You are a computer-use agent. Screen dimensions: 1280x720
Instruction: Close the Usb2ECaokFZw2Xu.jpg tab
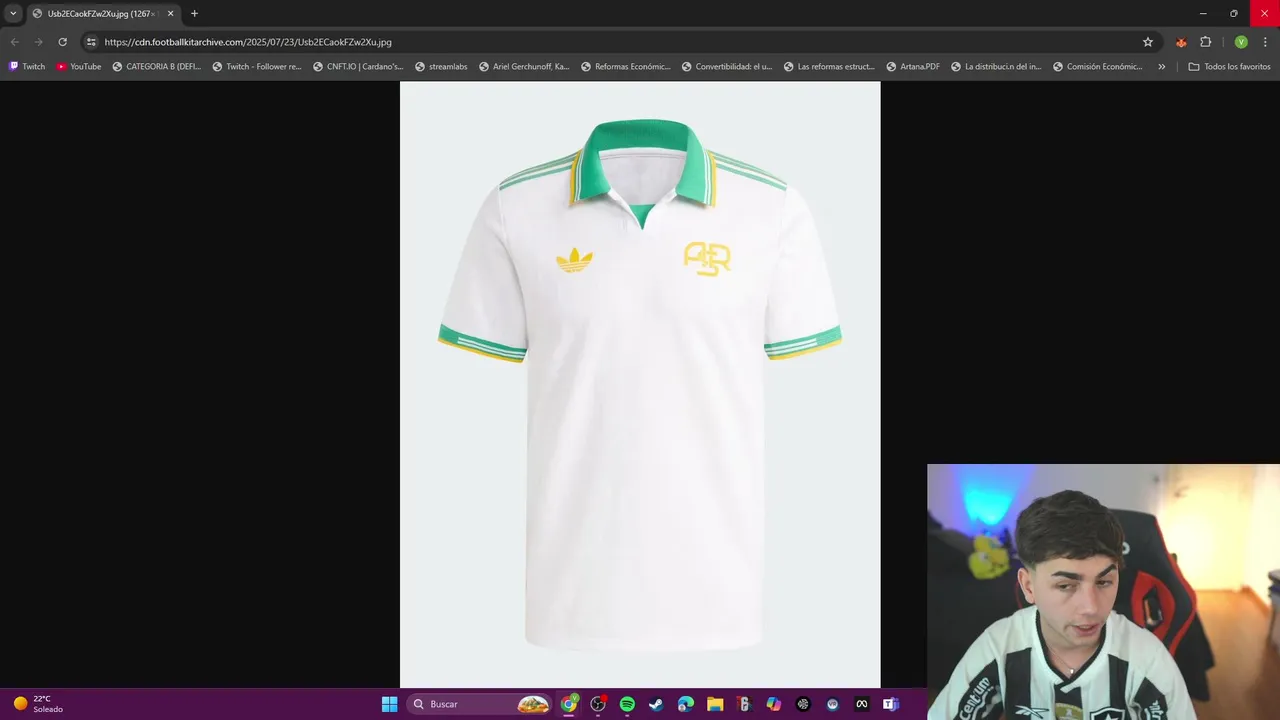pos(171,14)
